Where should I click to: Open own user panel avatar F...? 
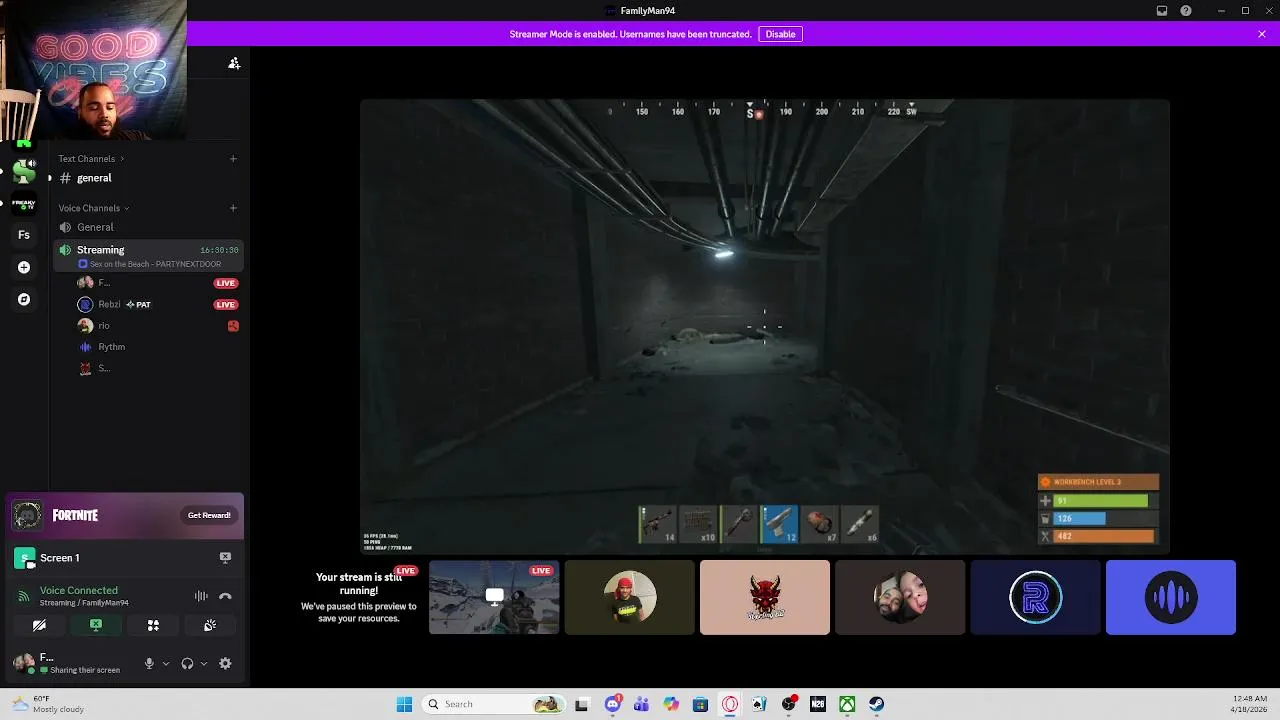click(x=23, y=663)
